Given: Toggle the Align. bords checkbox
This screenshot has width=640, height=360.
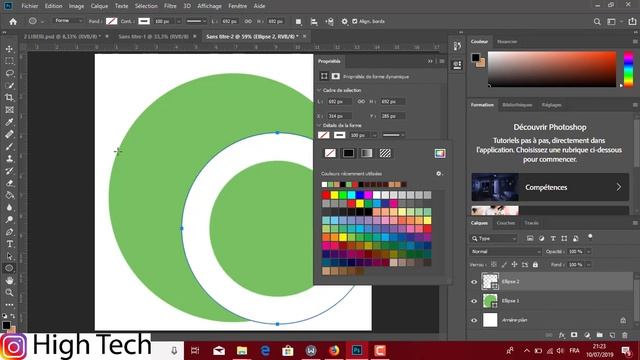Looking at the screenshot, I should (x=355, y=21).
